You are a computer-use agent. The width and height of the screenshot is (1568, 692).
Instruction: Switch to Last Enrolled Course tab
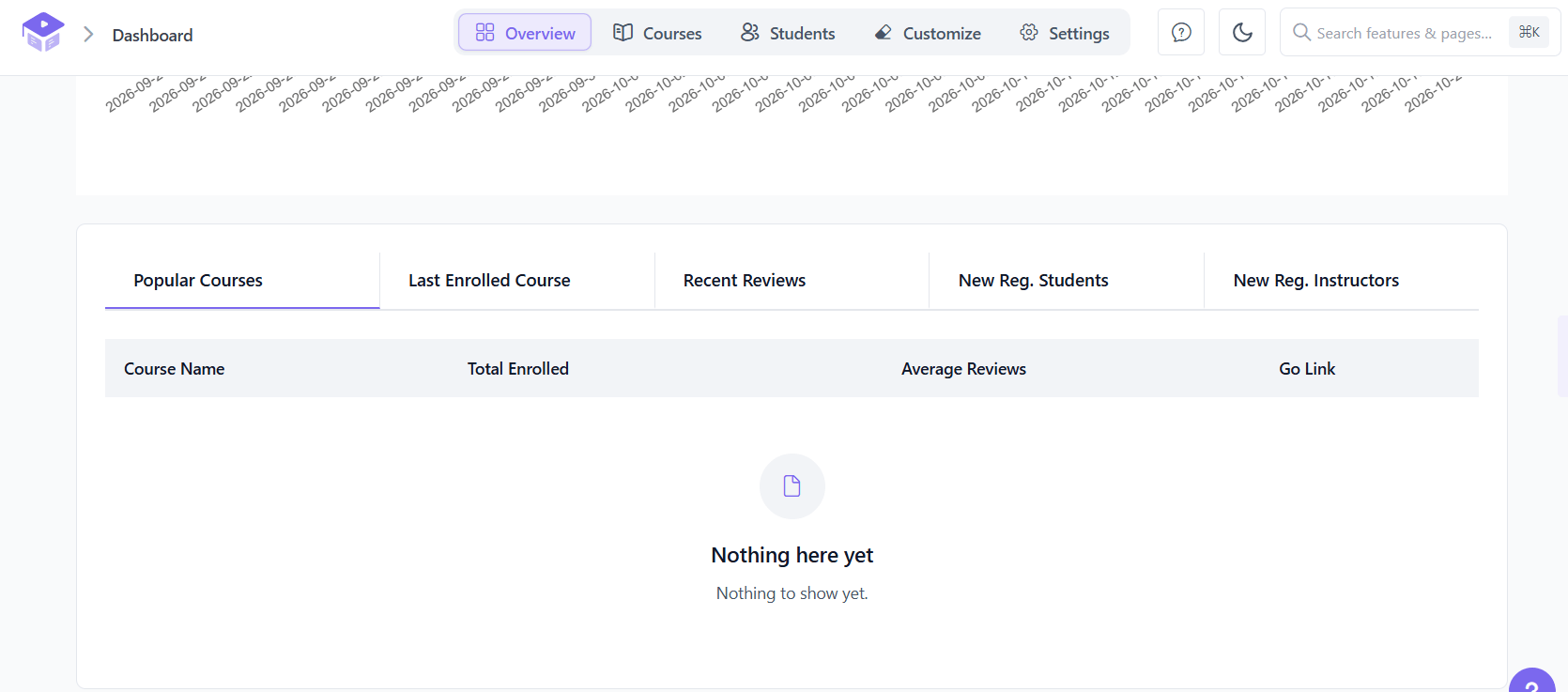coord(517,281)
